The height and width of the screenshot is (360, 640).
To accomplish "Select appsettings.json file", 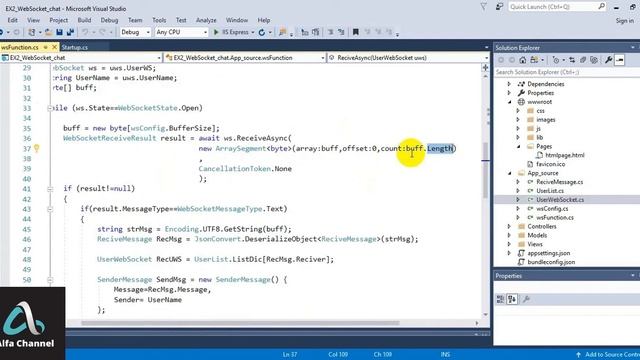I will point(549,253).
